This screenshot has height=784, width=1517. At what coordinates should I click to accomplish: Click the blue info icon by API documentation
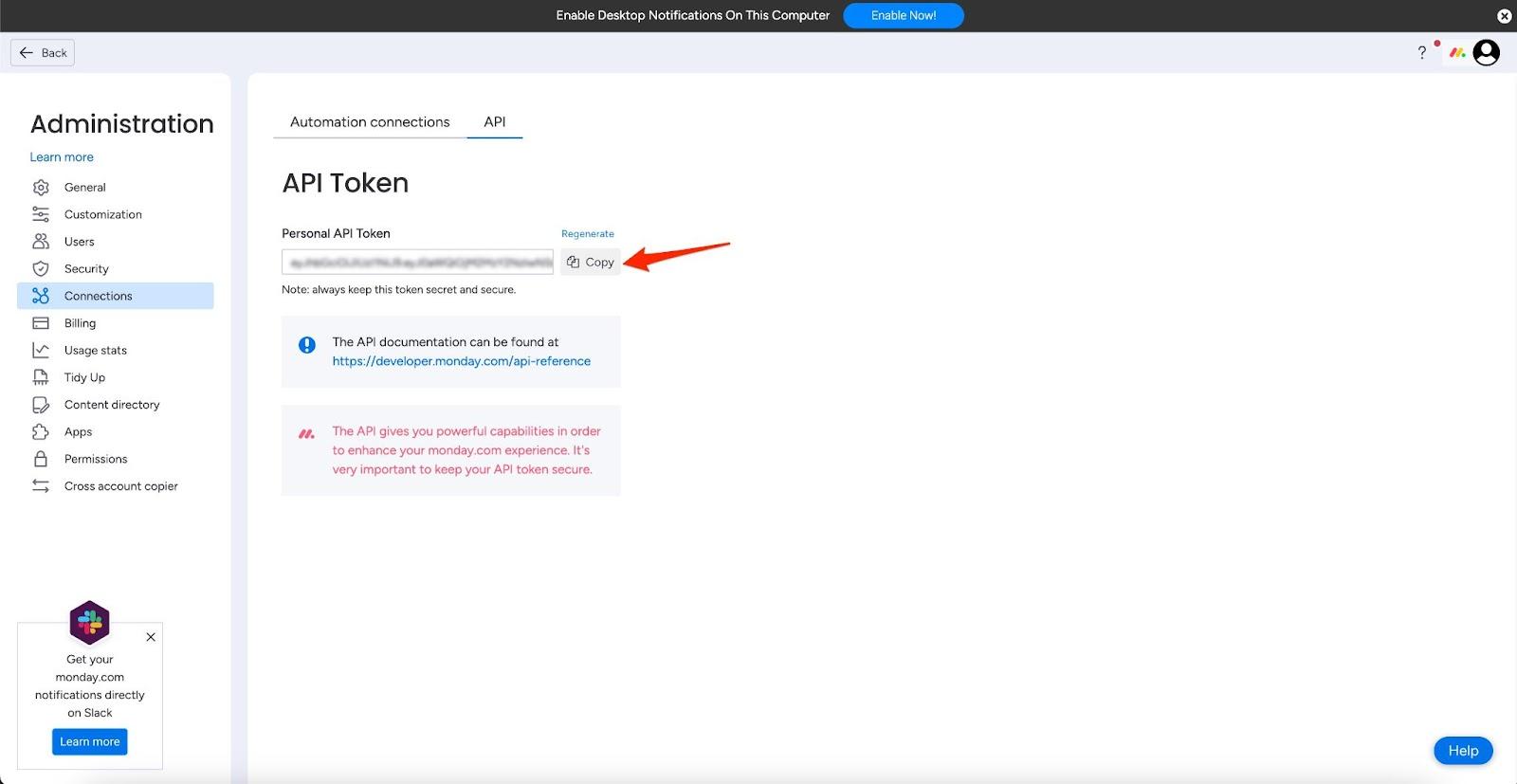point(307,345)
